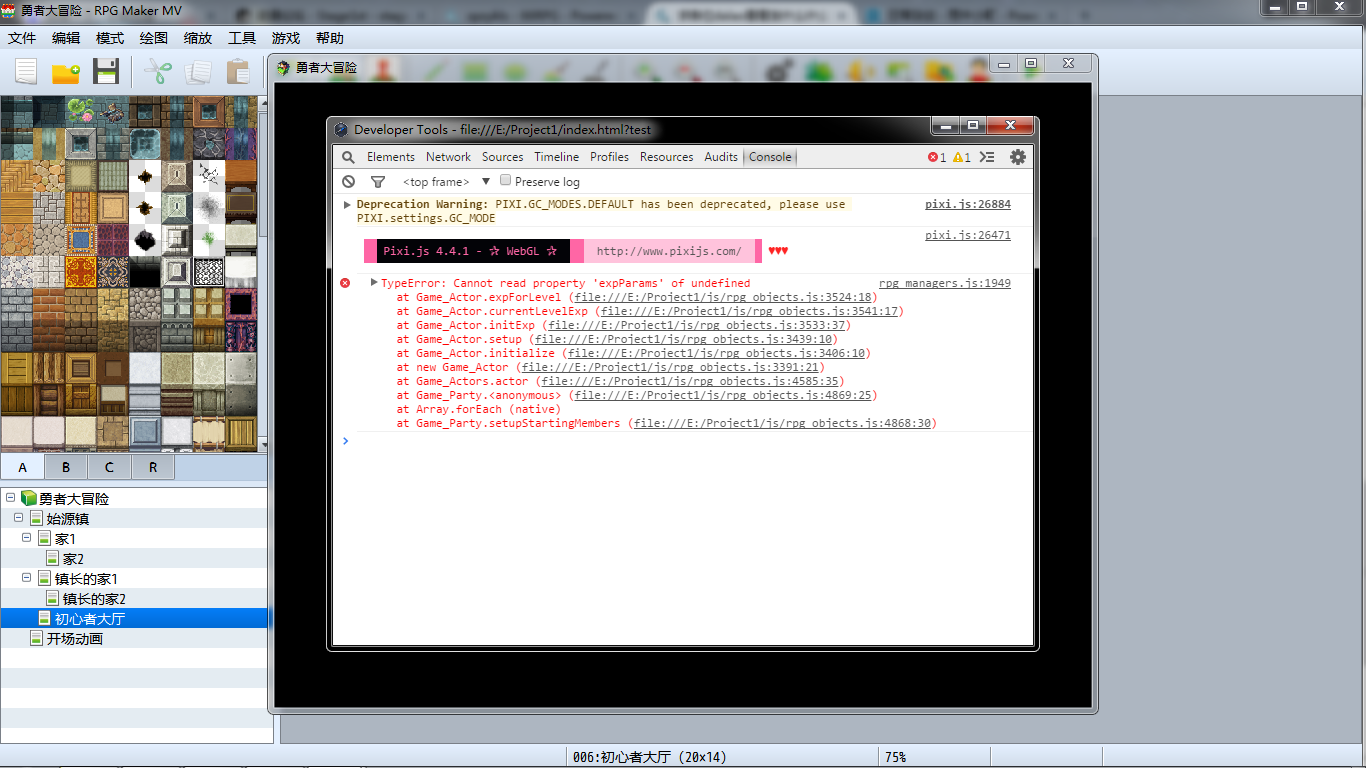This screenshot has height=768, width=1366.
Task: Click the yellow warning count indicator
Action: pos(962,157)
